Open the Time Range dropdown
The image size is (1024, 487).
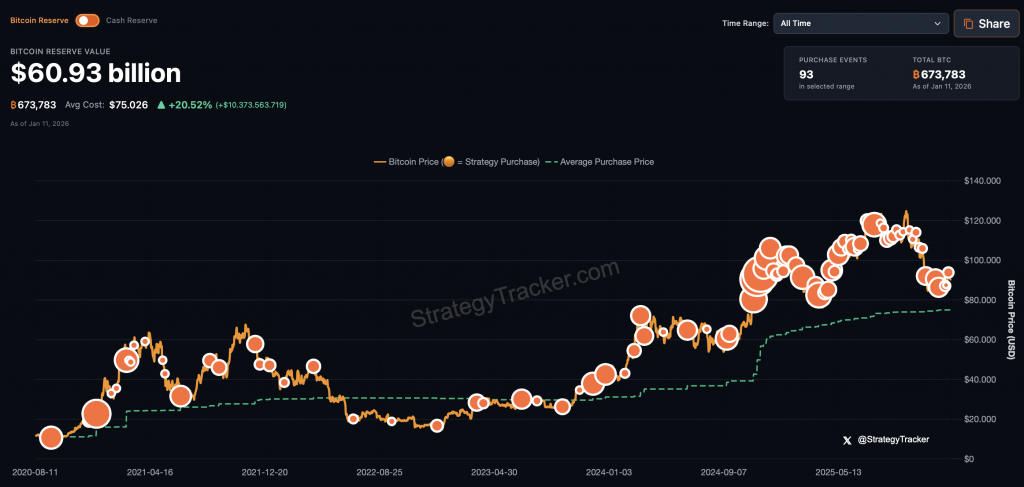pos(860,23)
